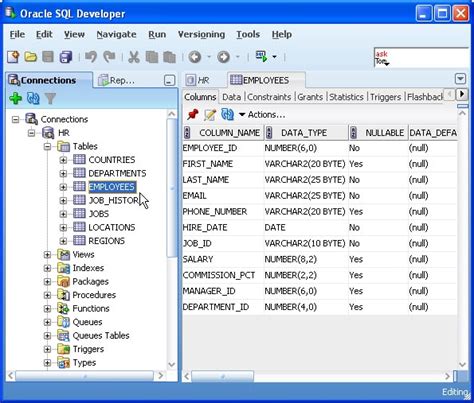Click the Refresh icon in Connections panel

(x=33, y=98)
